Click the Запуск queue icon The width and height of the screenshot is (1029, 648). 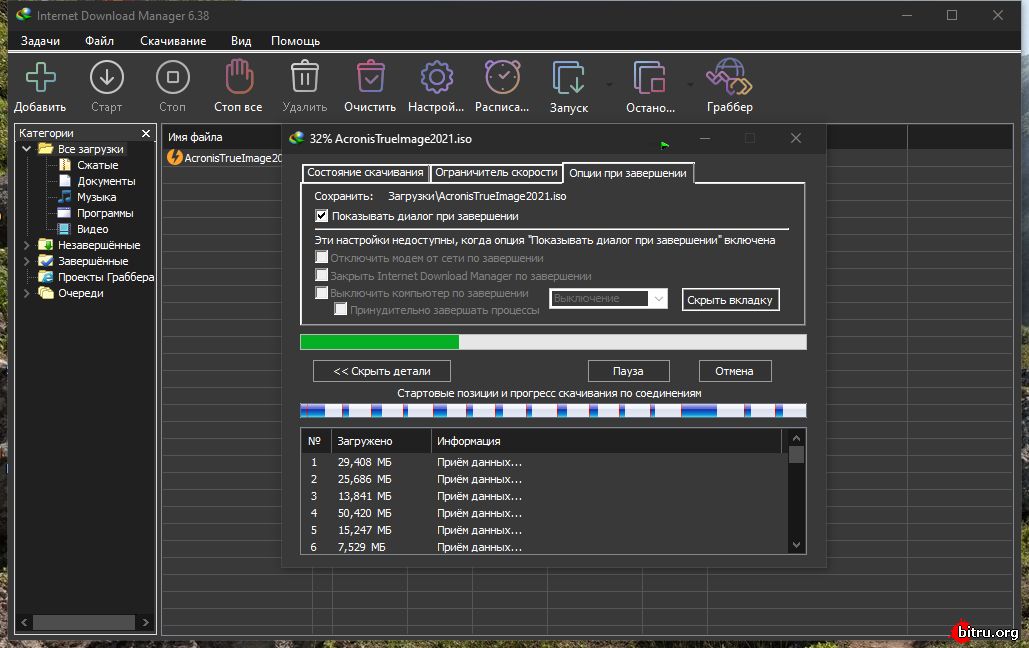tap(568, 77)
